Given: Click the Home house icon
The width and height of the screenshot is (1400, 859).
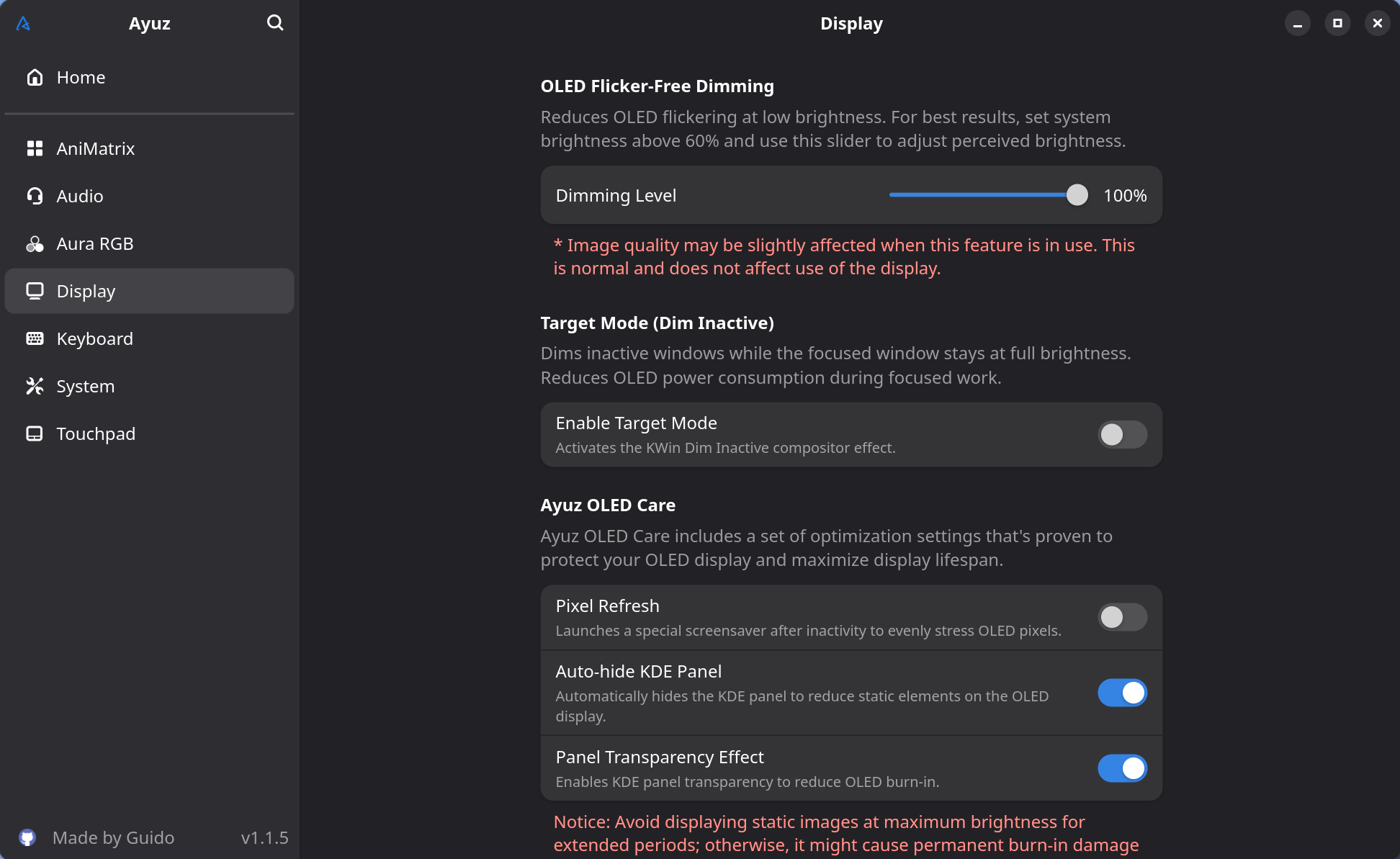Looking at the screenshot, I should 35,77.
